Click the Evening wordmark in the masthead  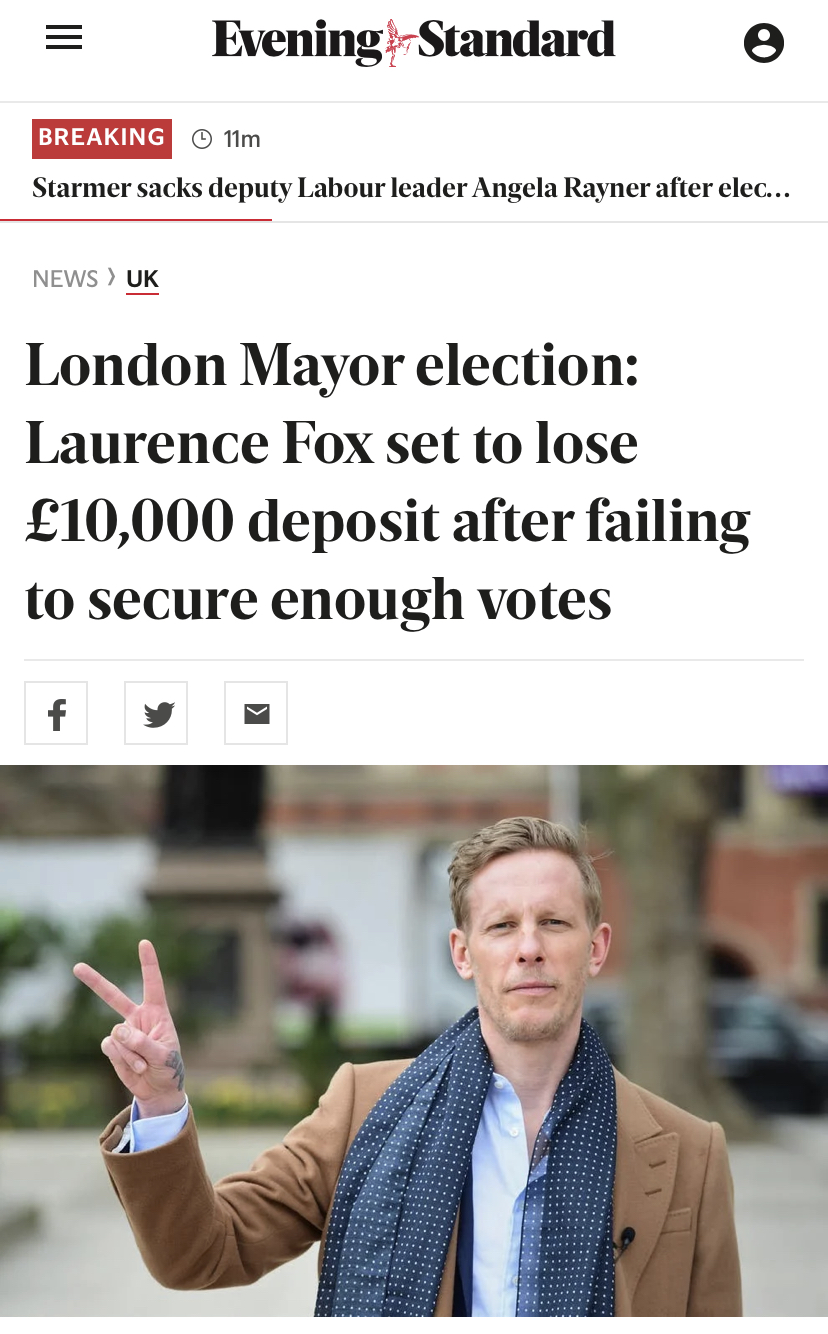(298, 42)
